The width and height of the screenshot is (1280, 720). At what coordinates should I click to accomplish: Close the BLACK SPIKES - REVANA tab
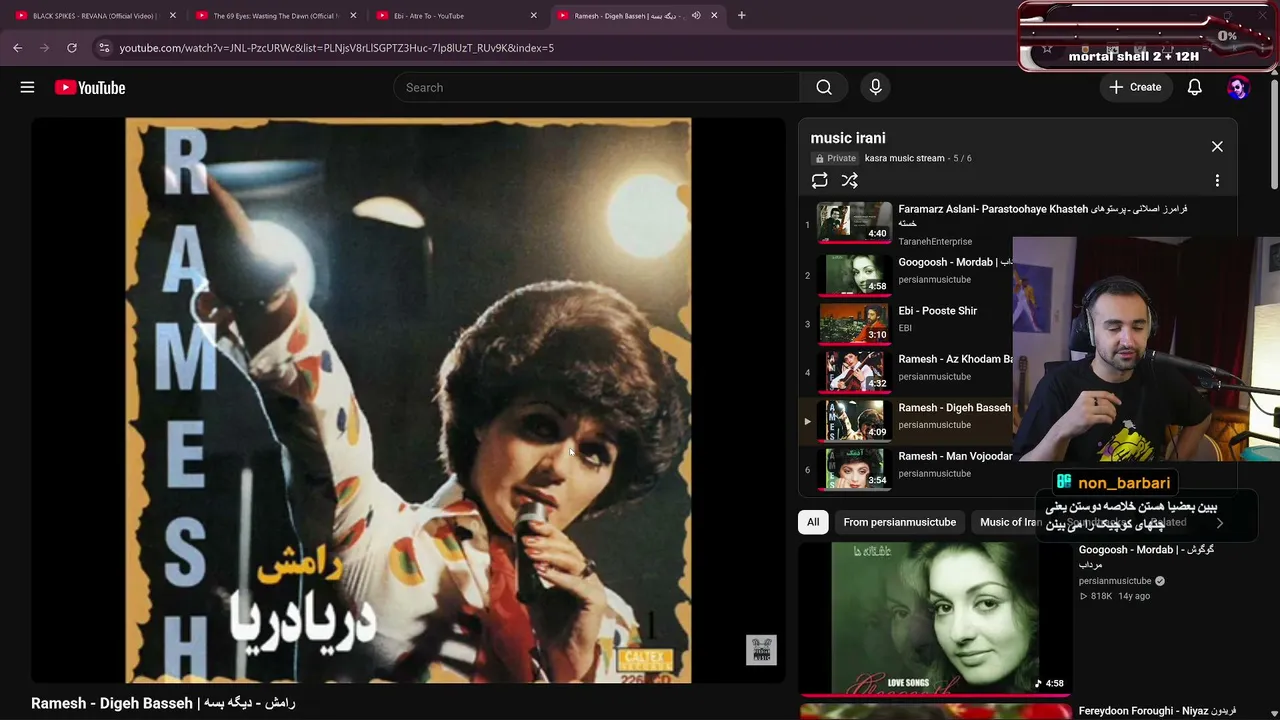[173, 15]
